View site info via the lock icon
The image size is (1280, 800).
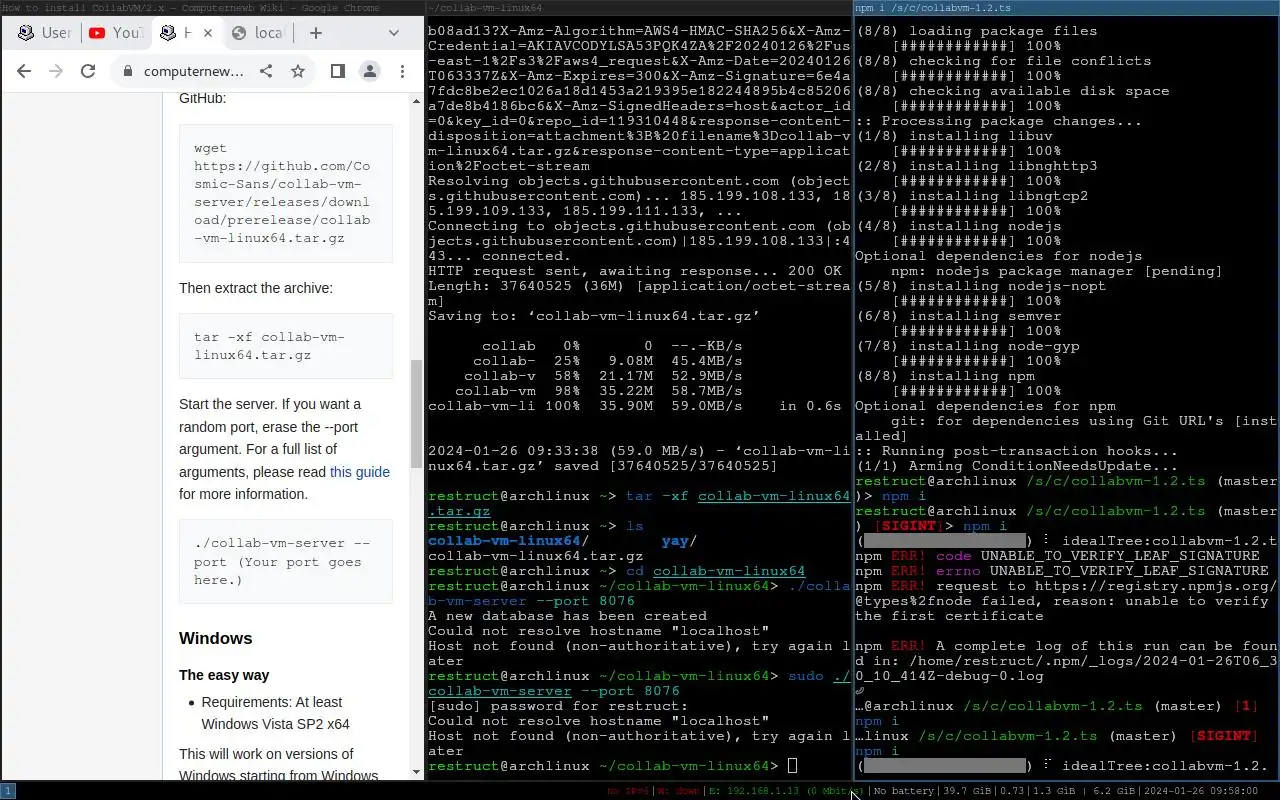click(127, 71)
